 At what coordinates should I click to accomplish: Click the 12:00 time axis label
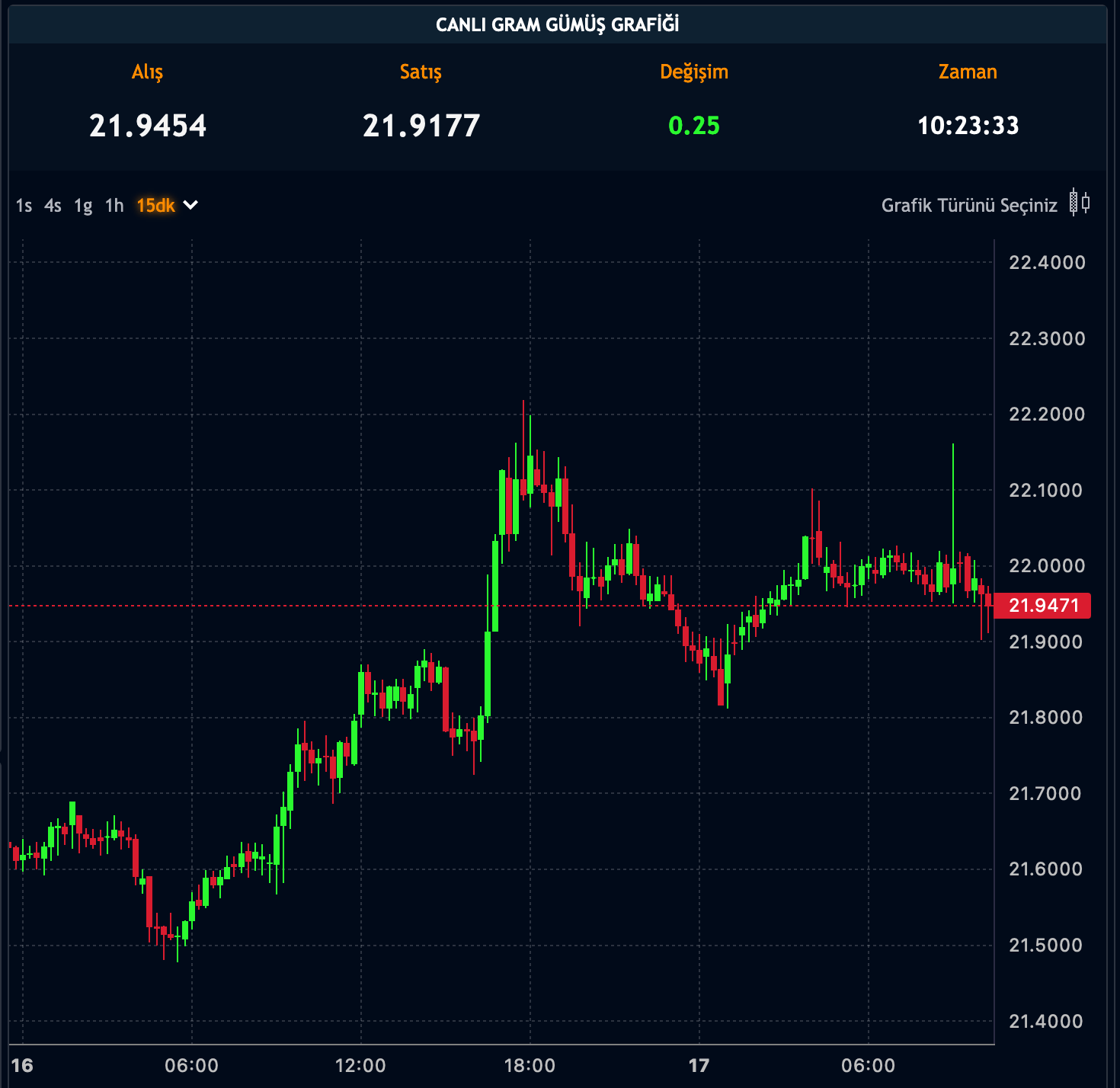click(360, 1066)
